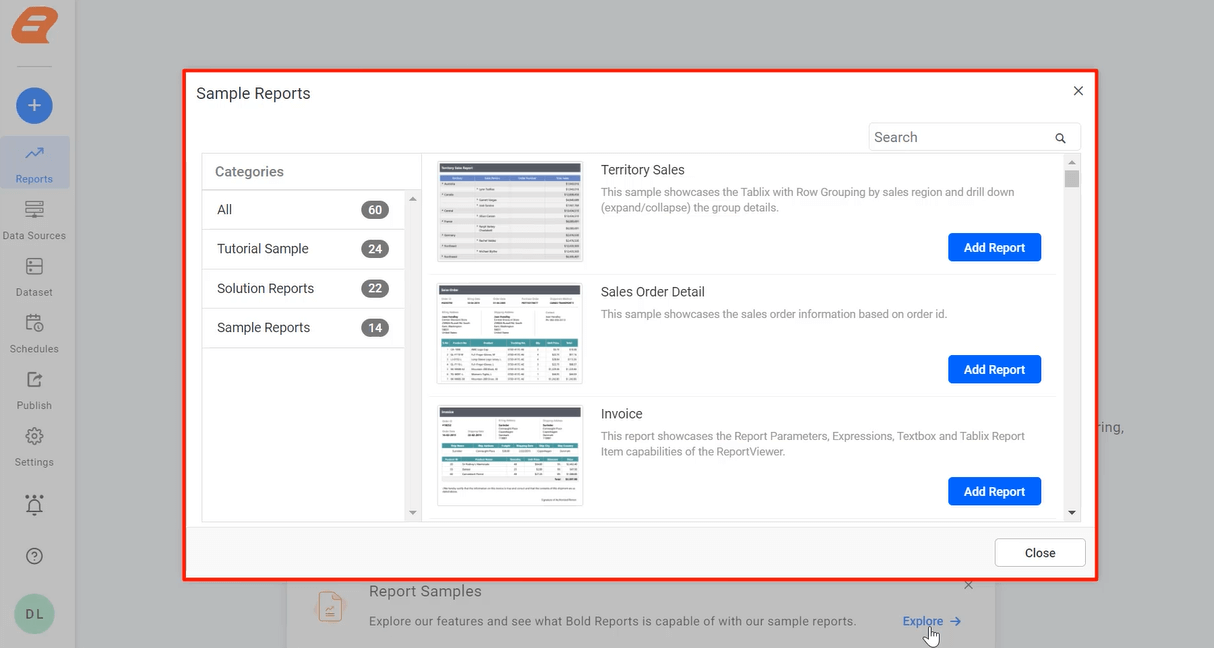
Task: Click the Explore link in Report Samples
Action: (x=931, y=621)
